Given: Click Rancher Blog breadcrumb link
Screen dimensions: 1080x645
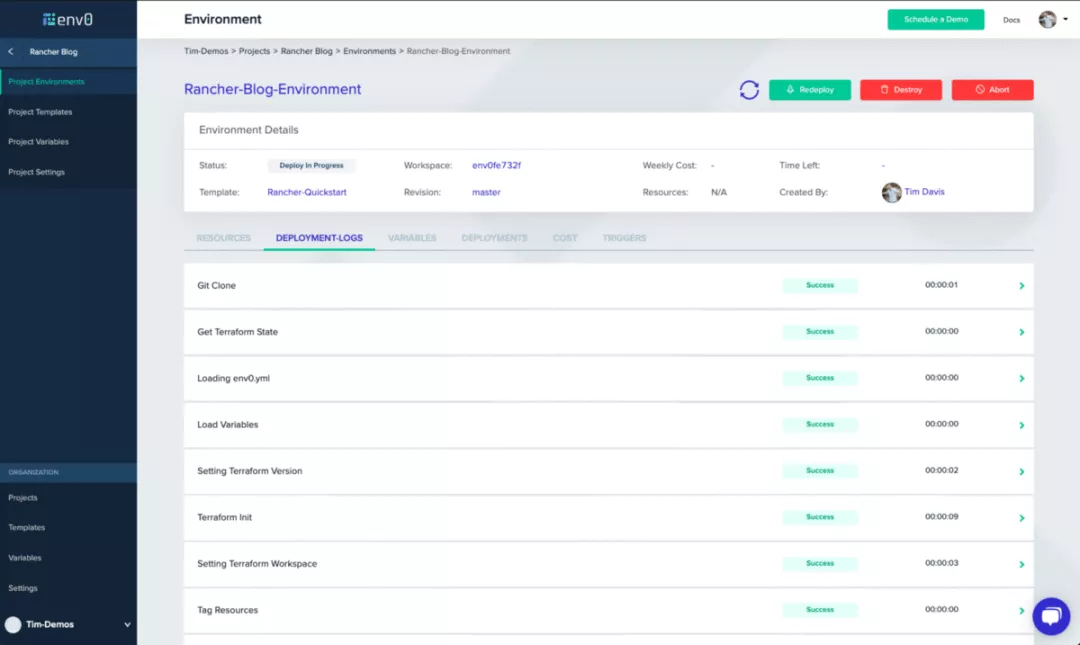Looking at the screenshot, I should [x=307, y=51].
